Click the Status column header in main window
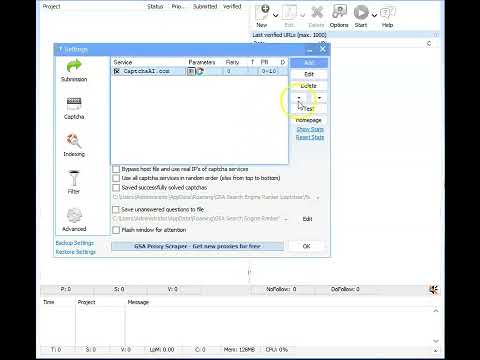 click(155, 6)
